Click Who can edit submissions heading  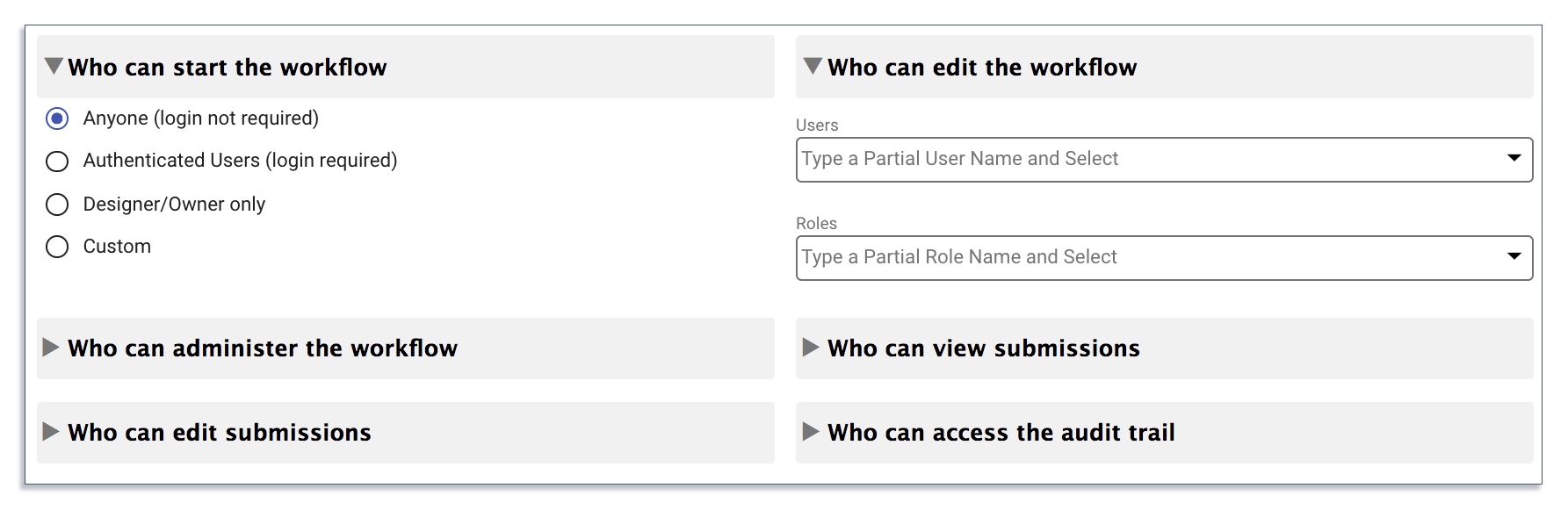click(220, 433)
